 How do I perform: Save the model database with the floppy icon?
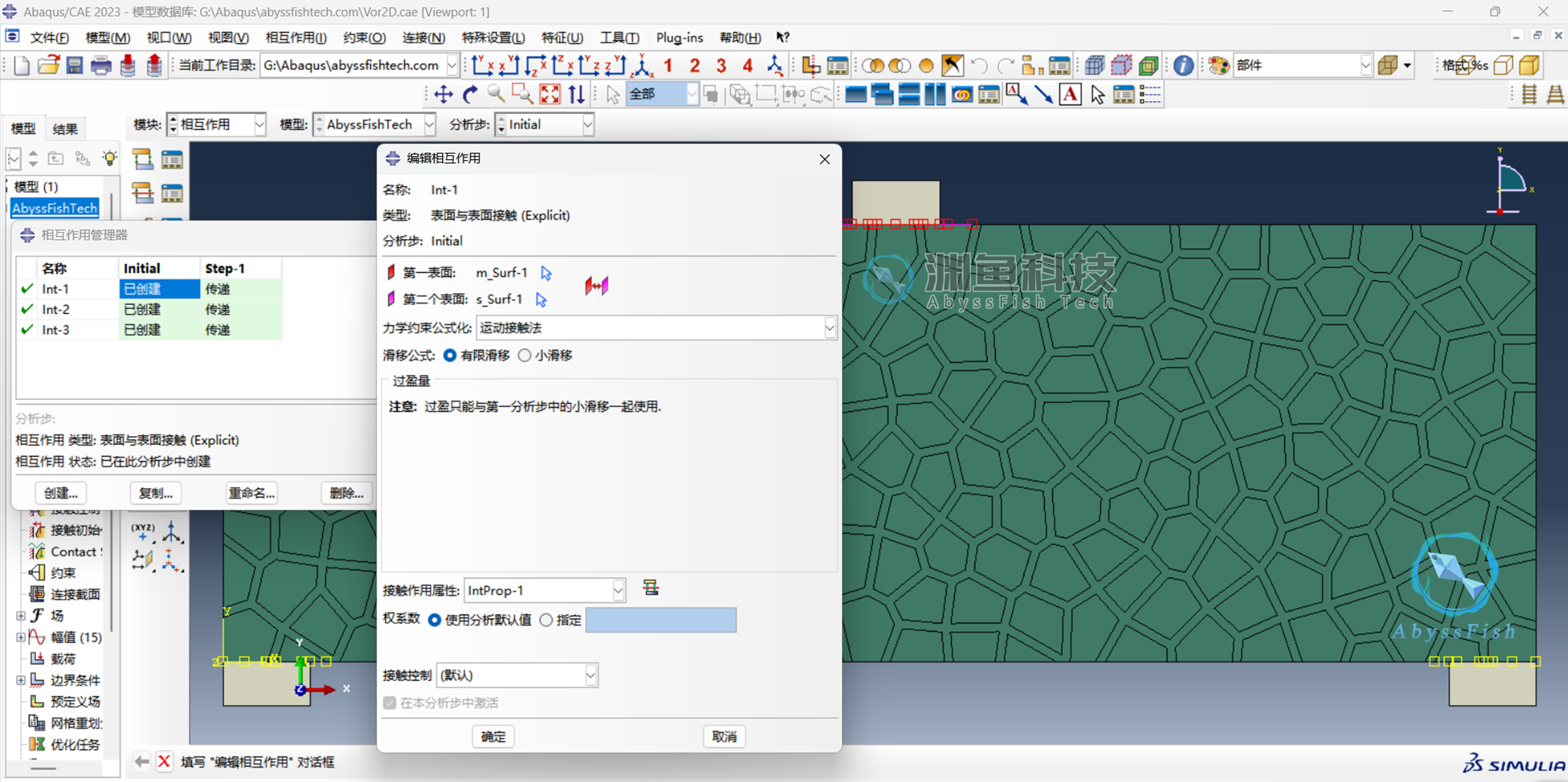tap(74, 66)
